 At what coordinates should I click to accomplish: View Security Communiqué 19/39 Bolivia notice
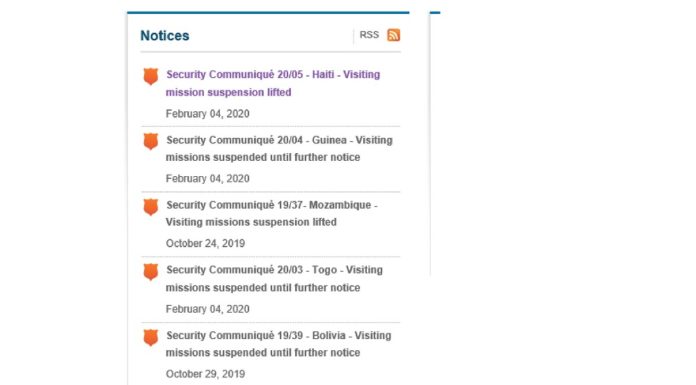click(x=279, y=344)
